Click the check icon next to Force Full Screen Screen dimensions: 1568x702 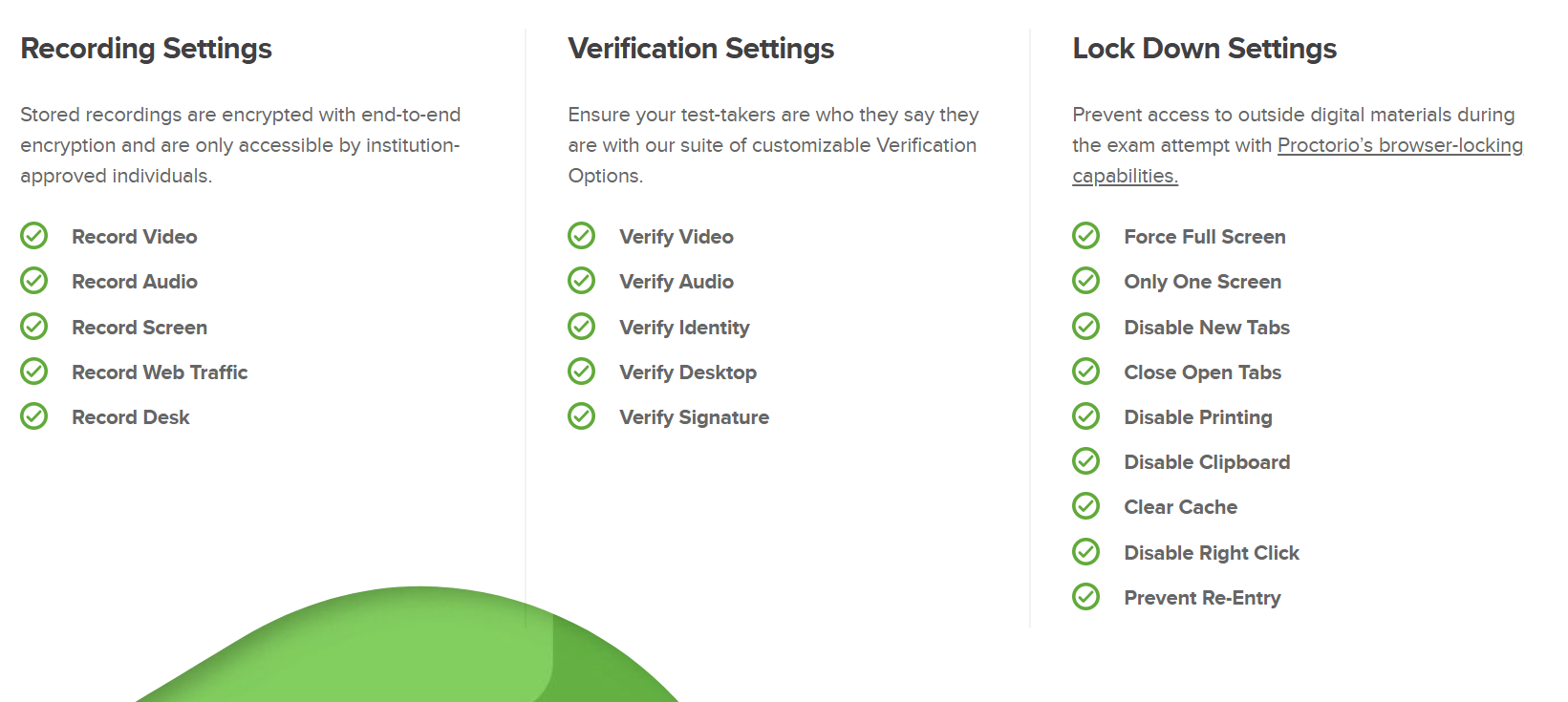tap(1085, 236)
